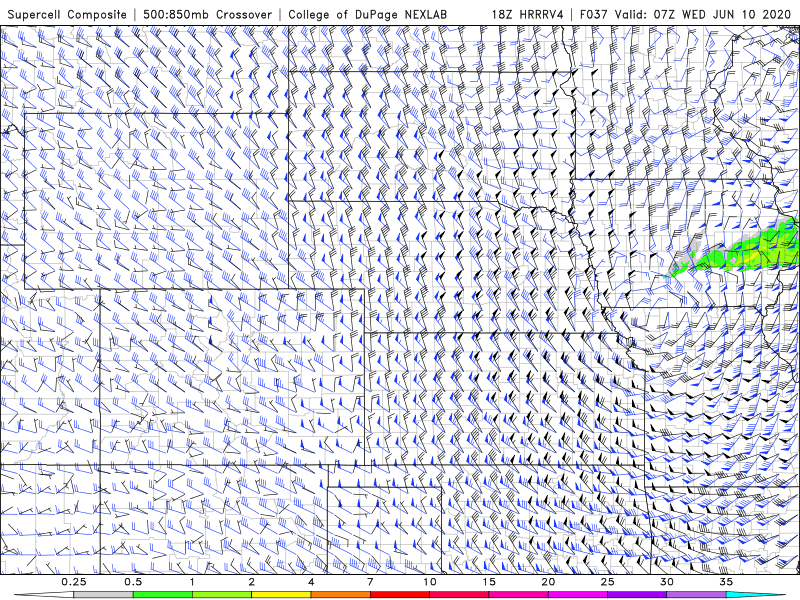Select the magenta legend segment before 25
This screenshot has height=600, width=800.
tap(578, 595)
